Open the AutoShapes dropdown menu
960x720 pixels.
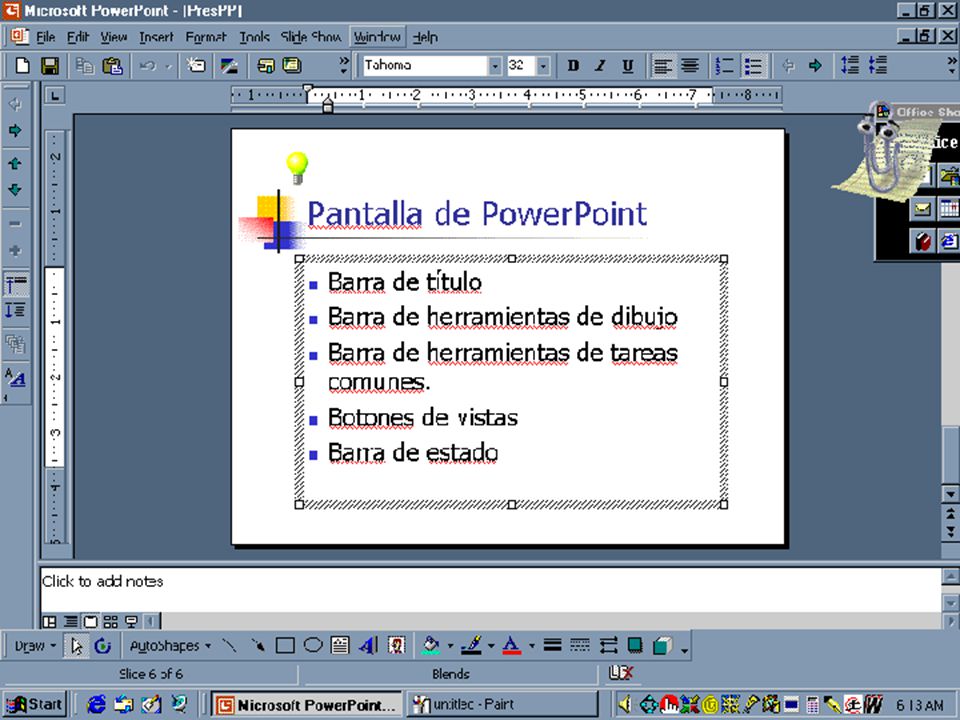[x=170, y=646]
